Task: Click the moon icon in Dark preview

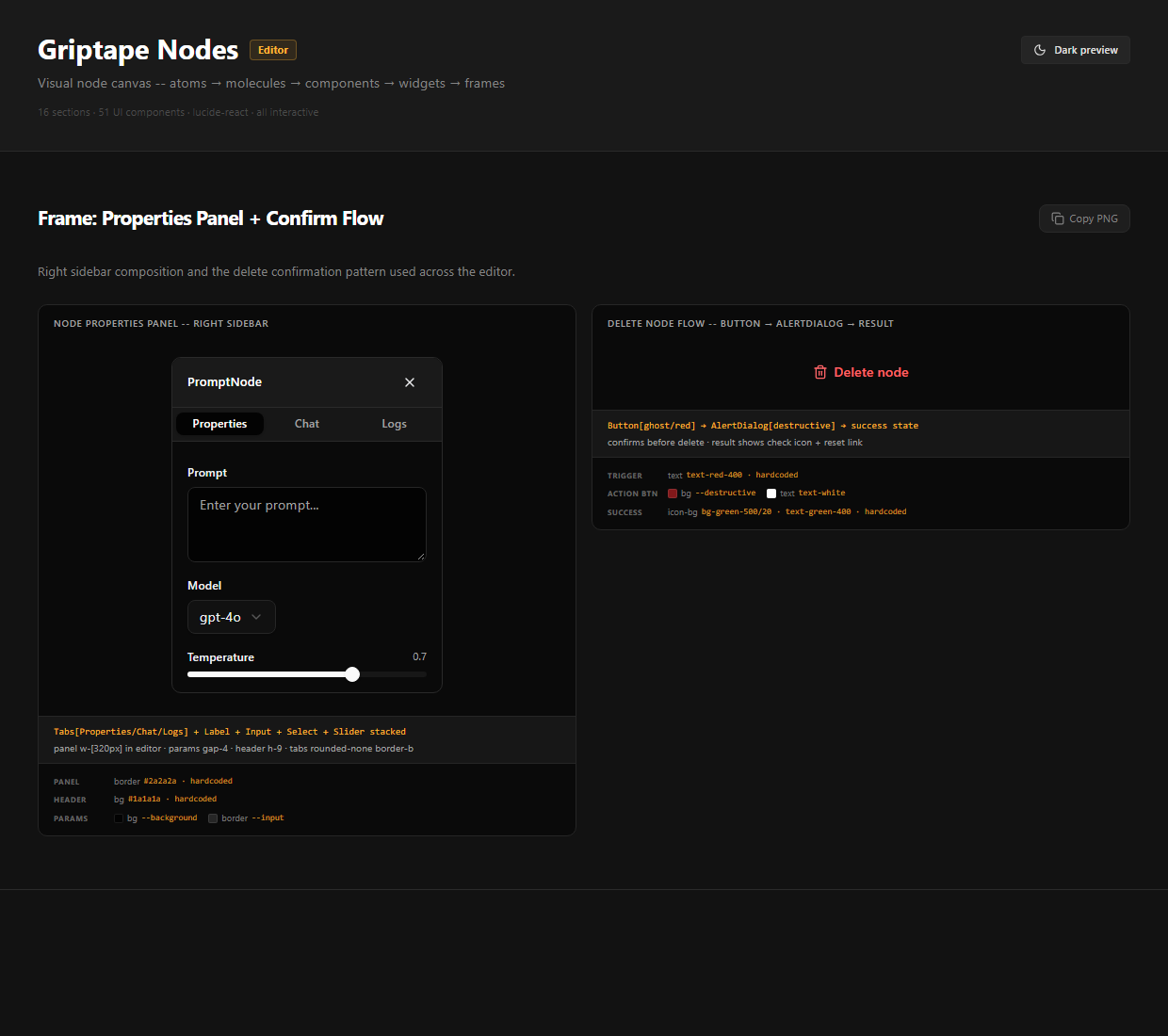Action: point(1040,50)
